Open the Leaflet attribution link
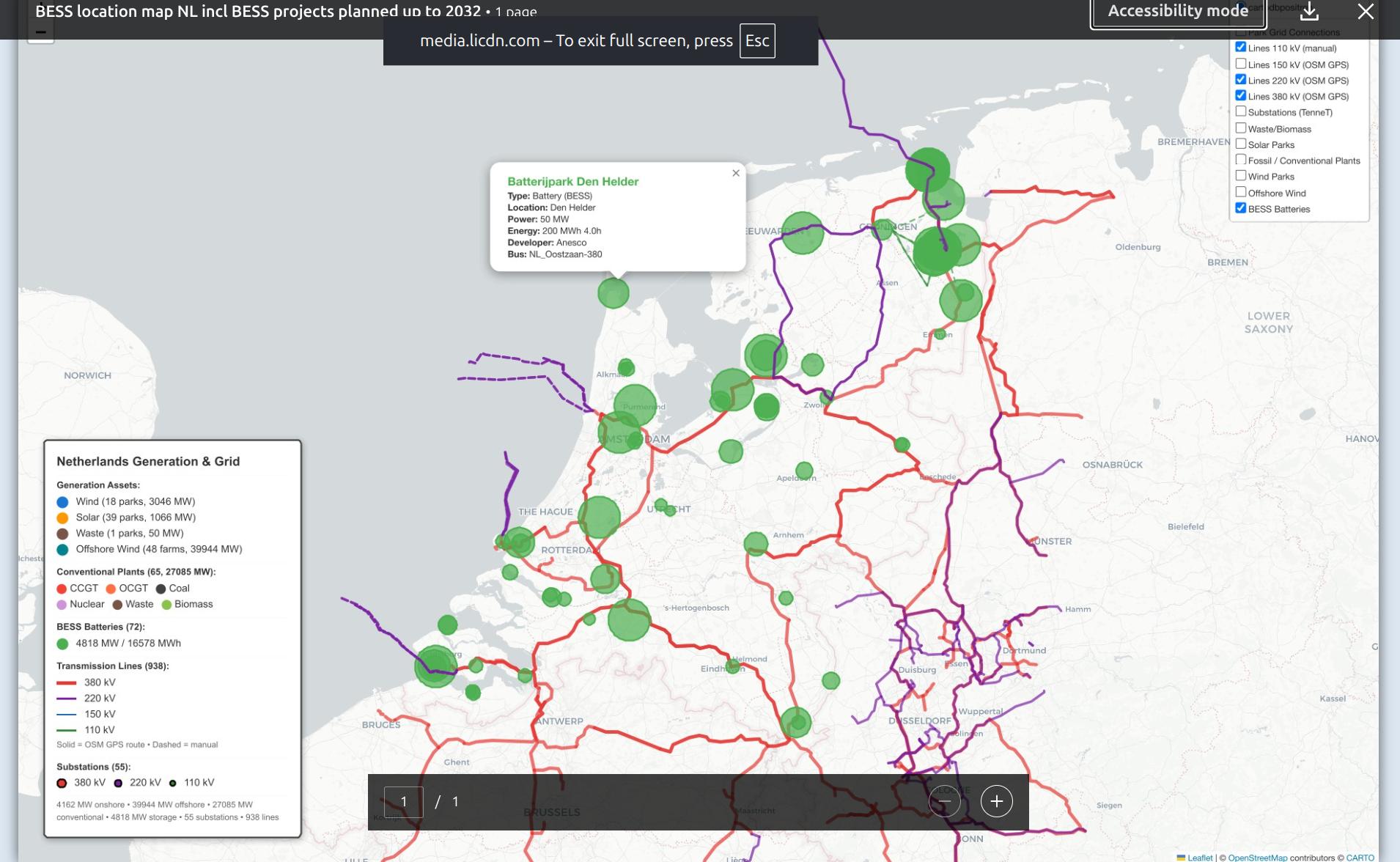This screenshot has width=1400, height=862. point(1200,858)
